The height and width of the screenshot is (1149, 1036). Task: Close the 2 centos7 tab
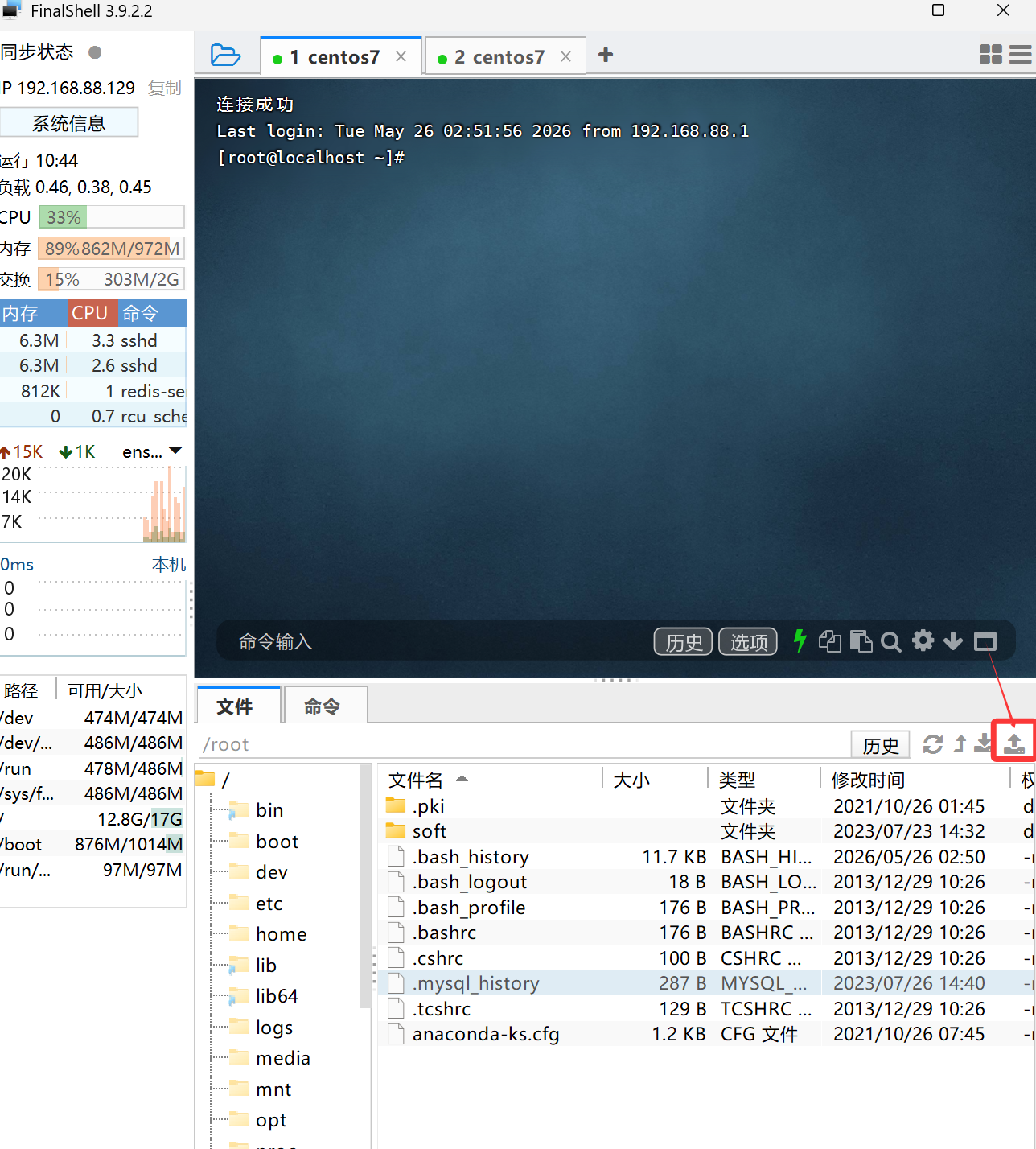click(566, 56)
